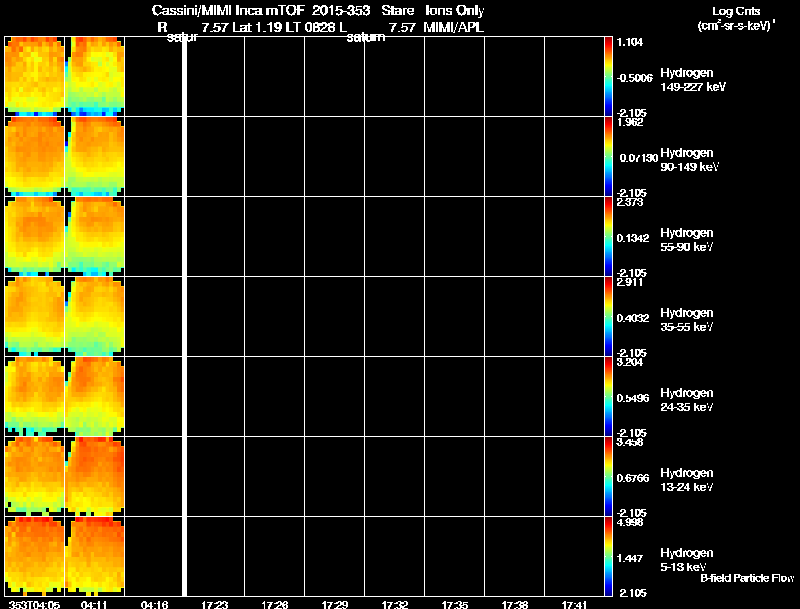
Task: Click the color bar beside Hydrogen 5-13 keV
Action: coord(608,557)
